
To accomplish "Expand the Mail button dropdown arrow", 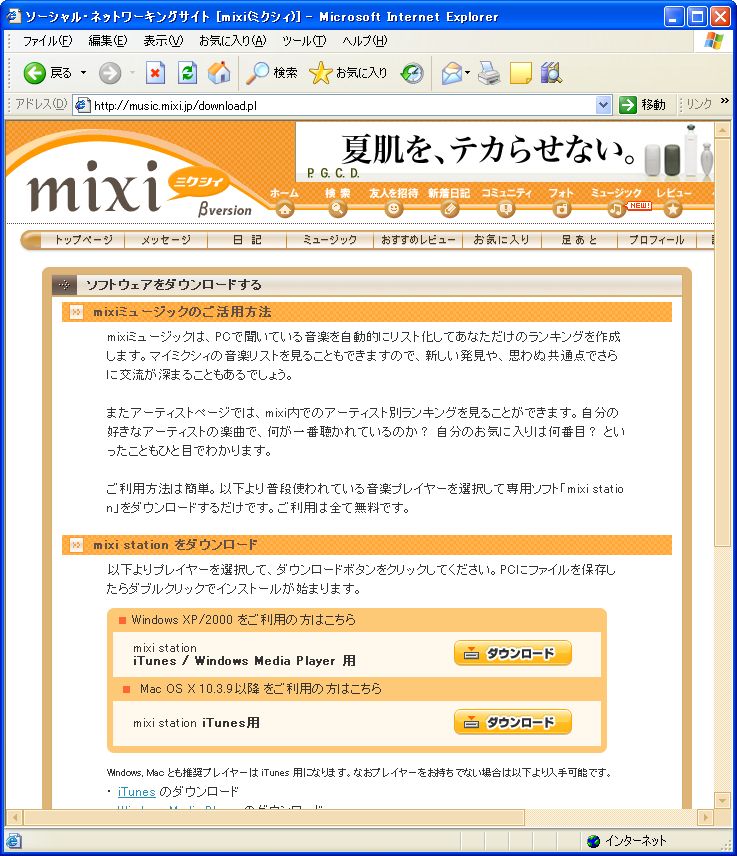I will [467, 73].
